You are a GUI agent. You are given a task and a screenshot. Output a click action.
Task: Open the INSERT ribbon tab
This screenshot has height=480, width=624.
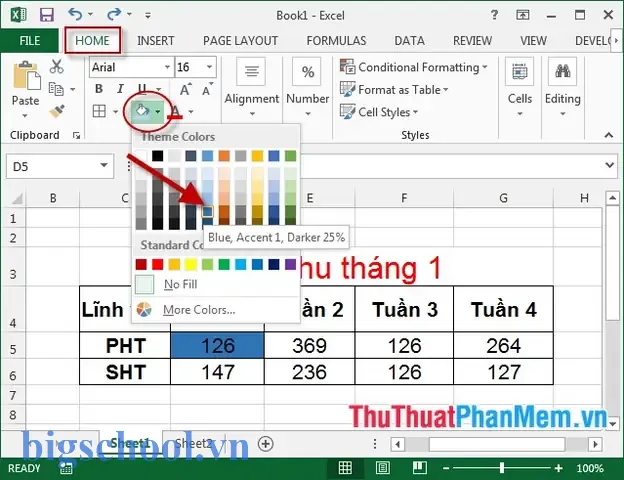coord(155,41)
